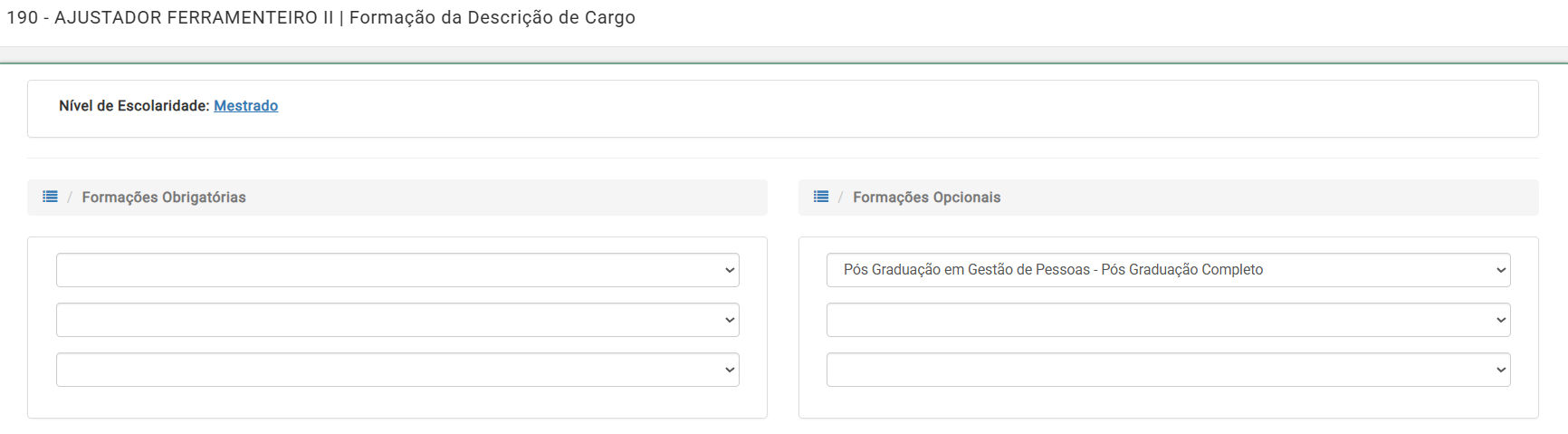Click the Ajustador Ferramenteiro II page title
Image resolution: width=1568 pixels, height=434 pixels.
320,18
